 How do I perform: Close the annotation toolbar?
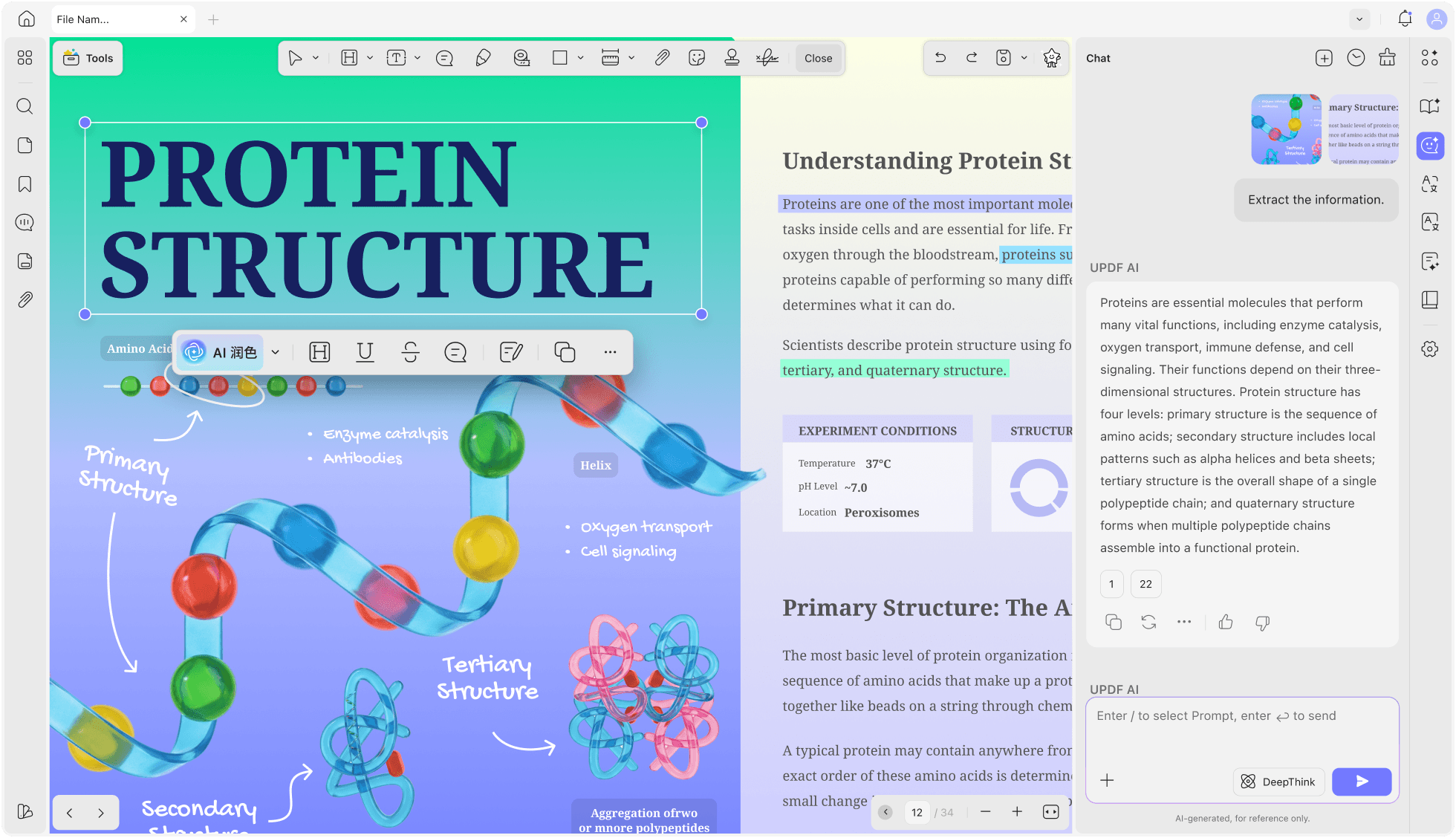pyautogui.click(x=819, y=58)
